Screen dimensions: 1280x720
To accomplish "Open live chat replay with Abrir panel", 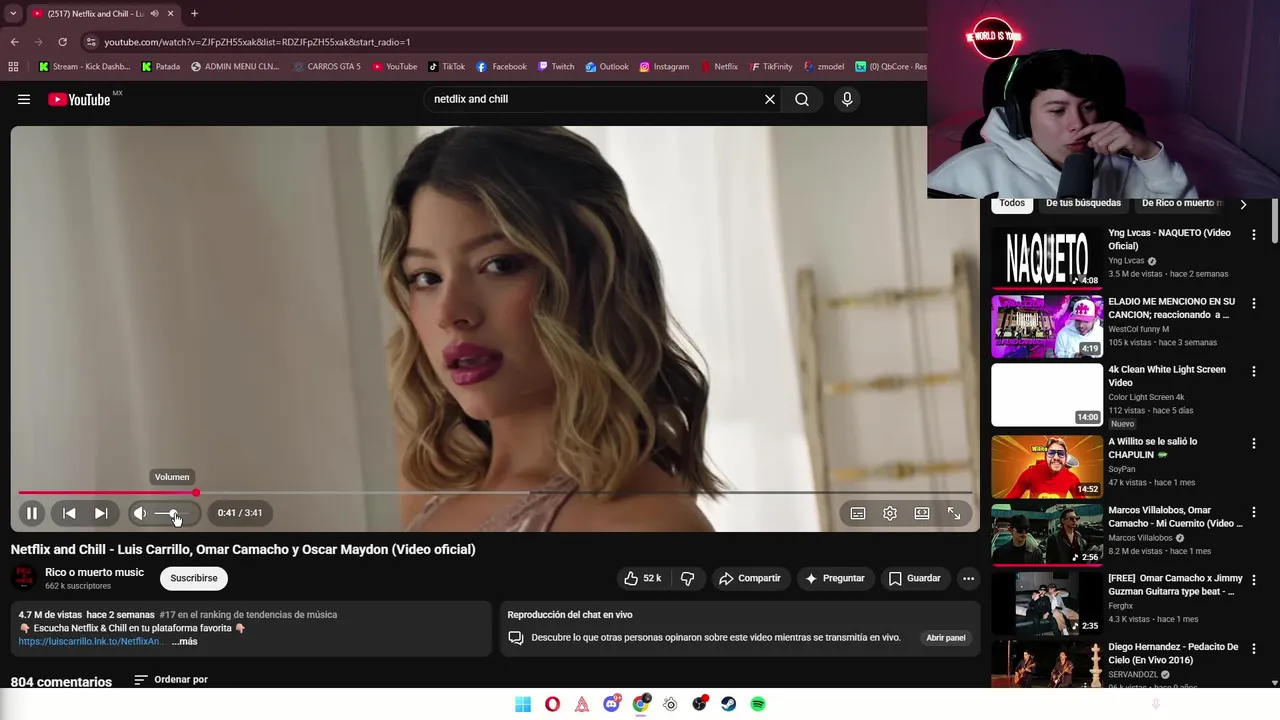I will [946, 637].
